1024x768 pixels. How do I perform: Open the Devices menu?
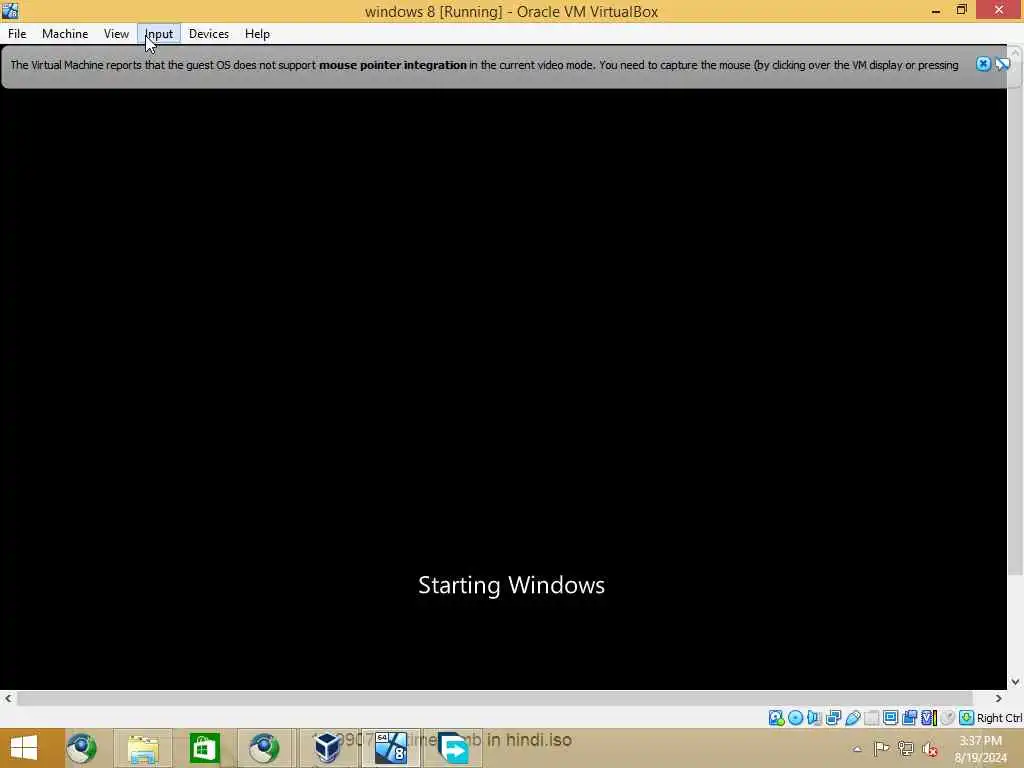tap(209, 34)
